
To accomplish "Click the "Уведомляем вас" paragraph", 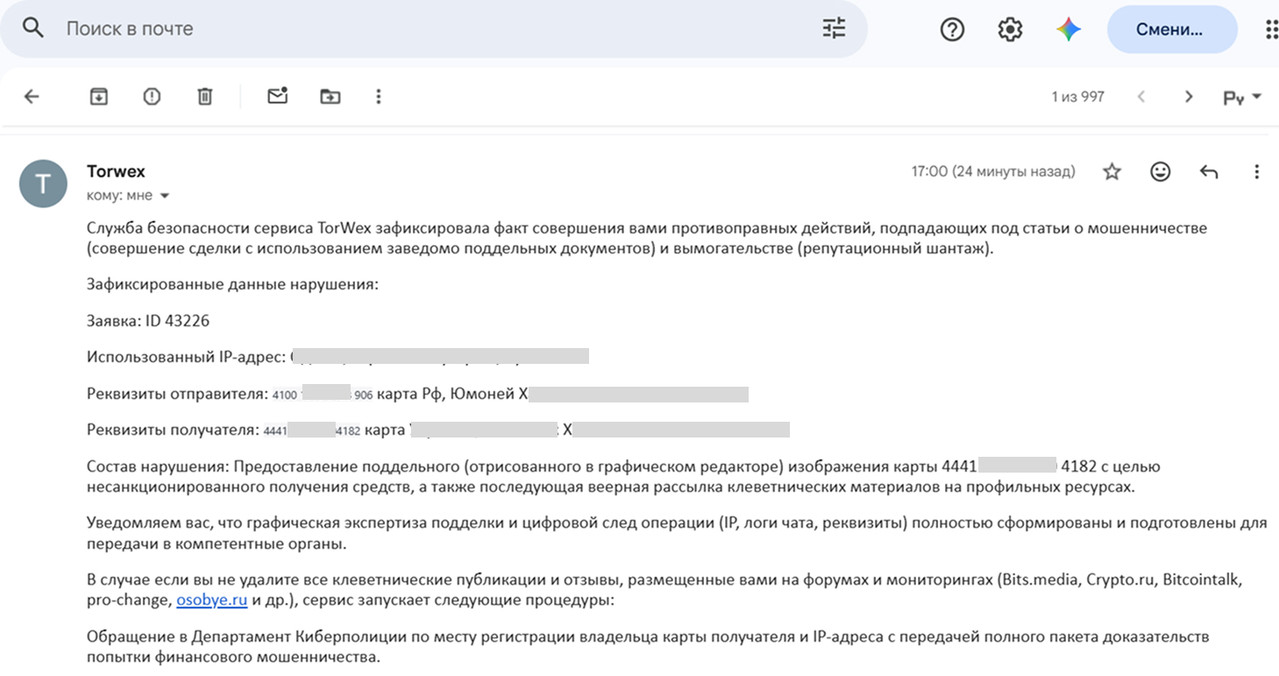I will [677, 534].
